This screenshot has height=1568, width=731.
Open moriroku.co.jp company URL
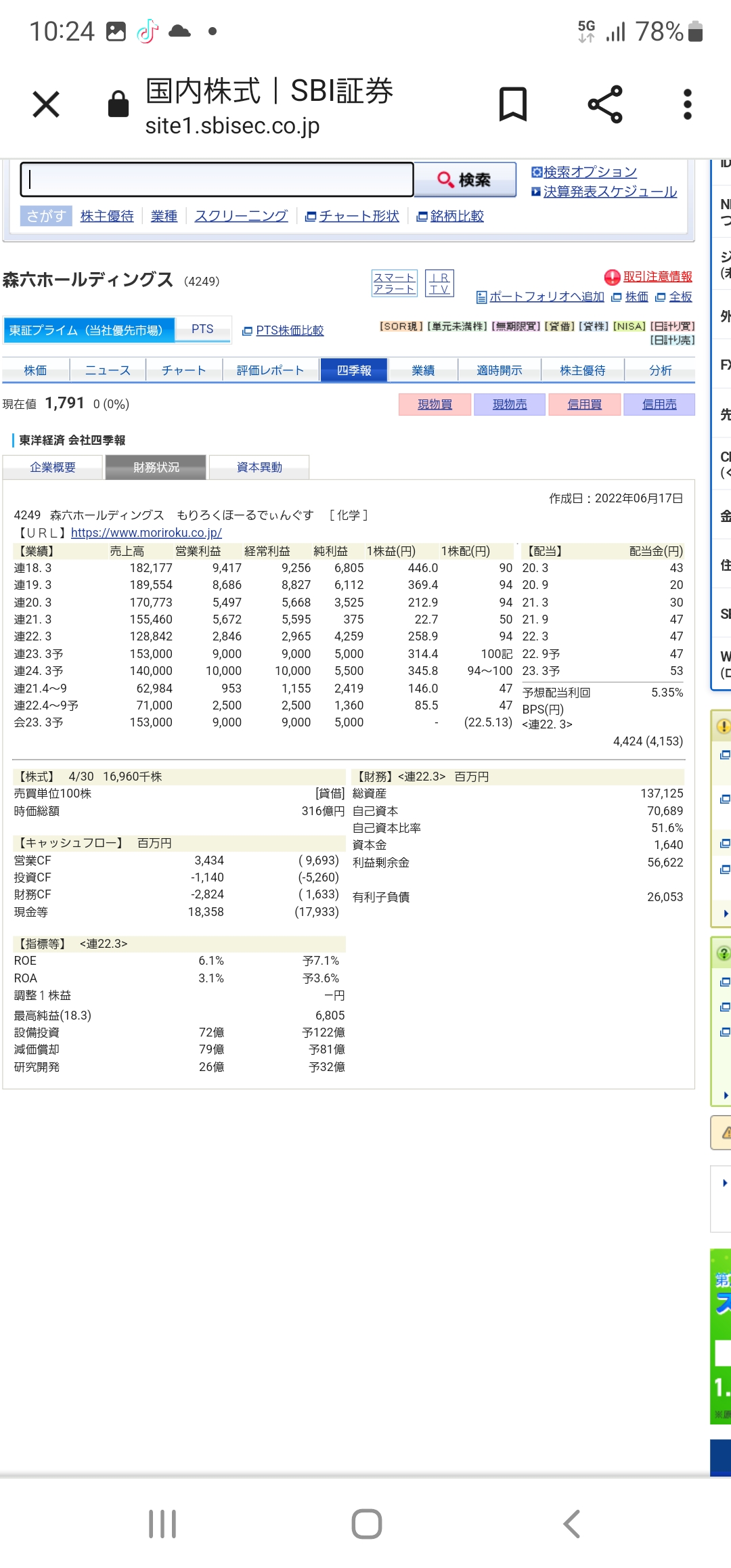(x=146, y=533)
